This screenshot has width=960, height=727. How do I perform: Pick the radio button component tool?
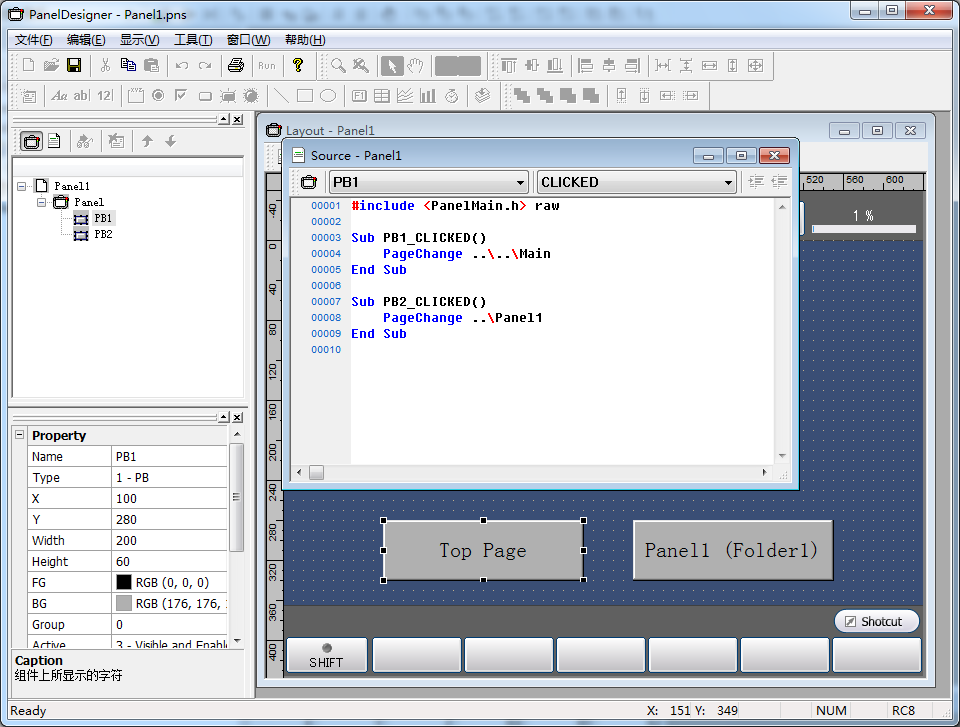coord(157,96)
